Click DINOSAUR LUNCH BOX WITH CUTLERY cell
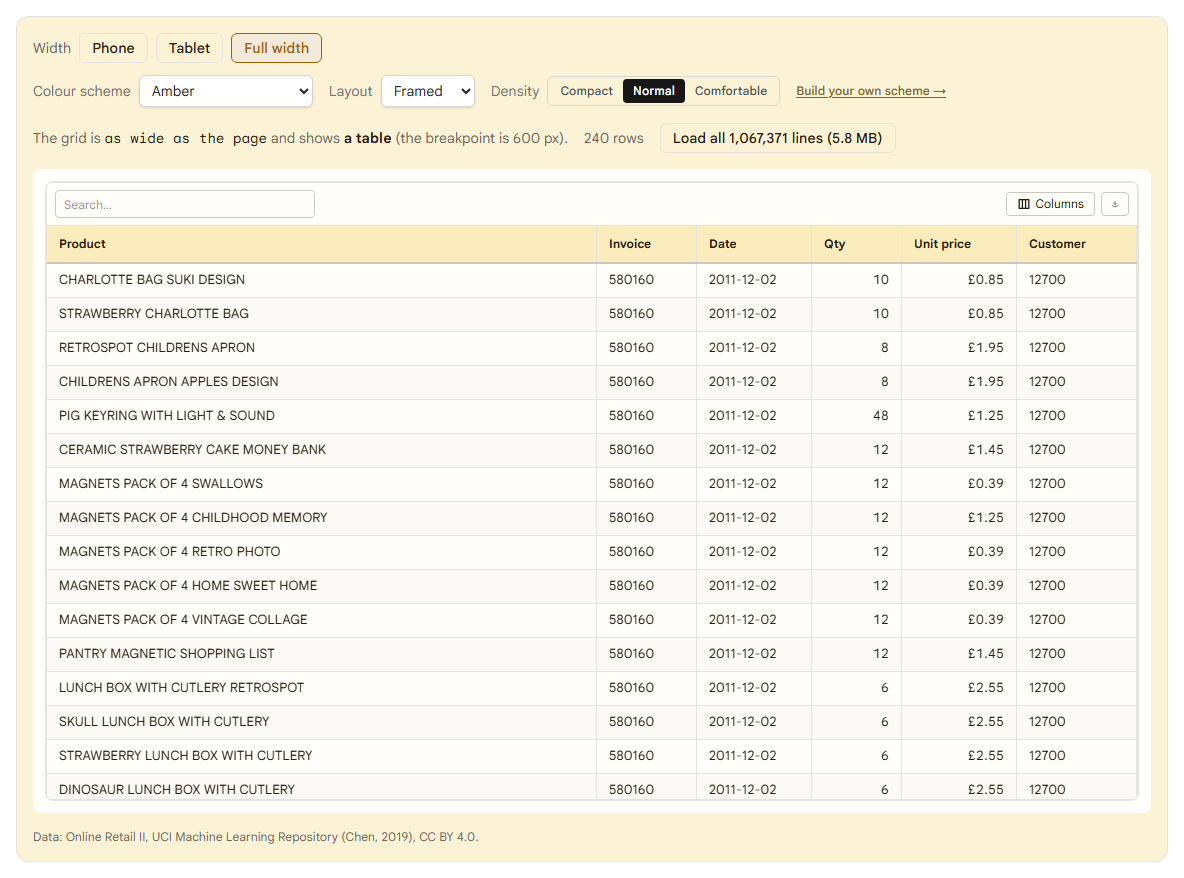 coord(322,787)
